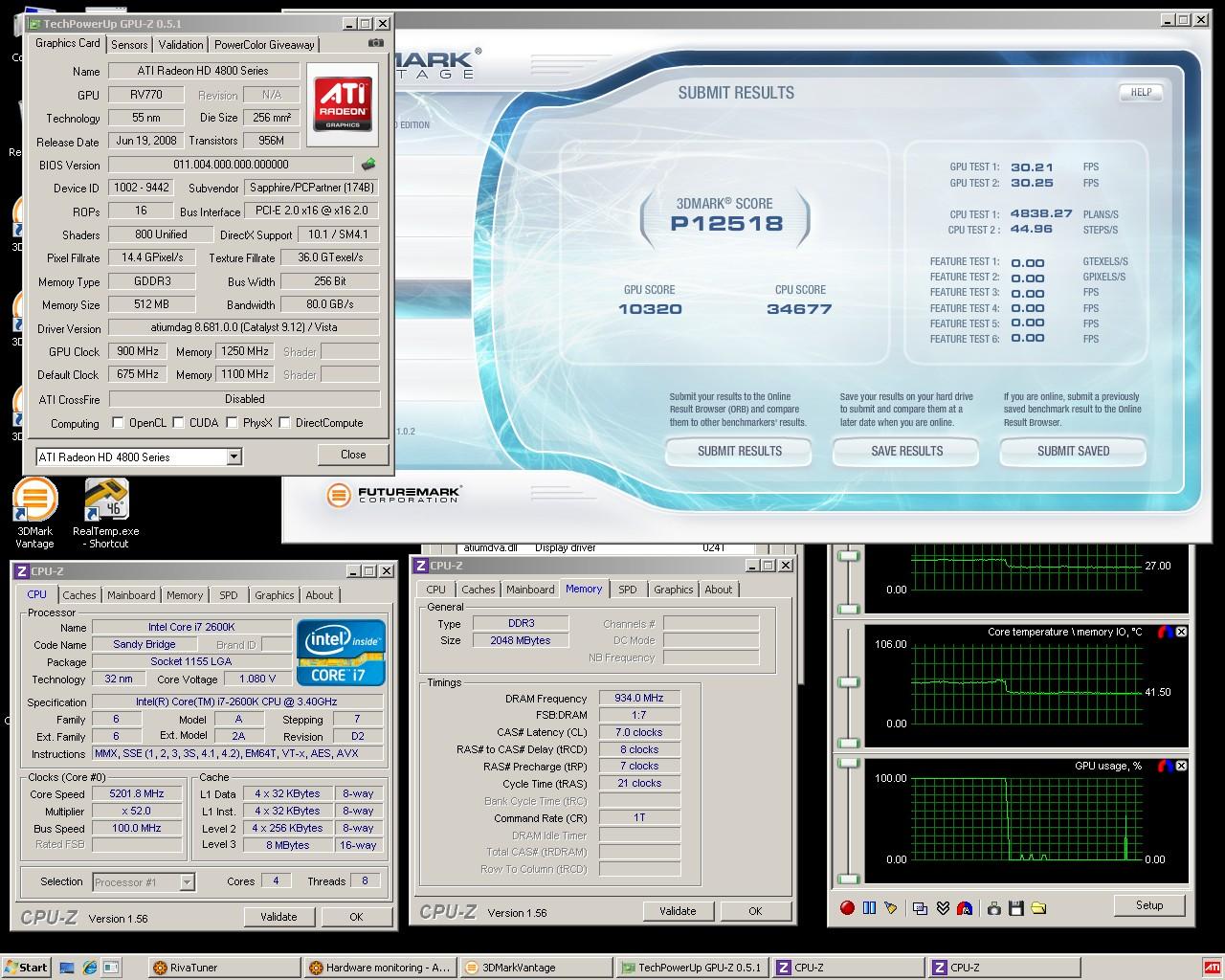
Task: Clear monitoring history with the broom icon
Action: point(891,907)
